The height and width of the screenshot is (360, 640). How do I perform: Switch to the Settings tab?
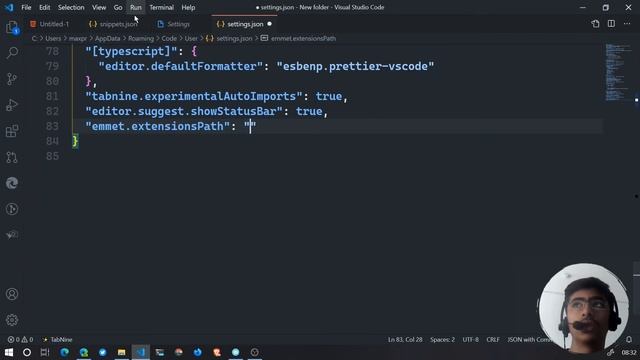point(174,24)
